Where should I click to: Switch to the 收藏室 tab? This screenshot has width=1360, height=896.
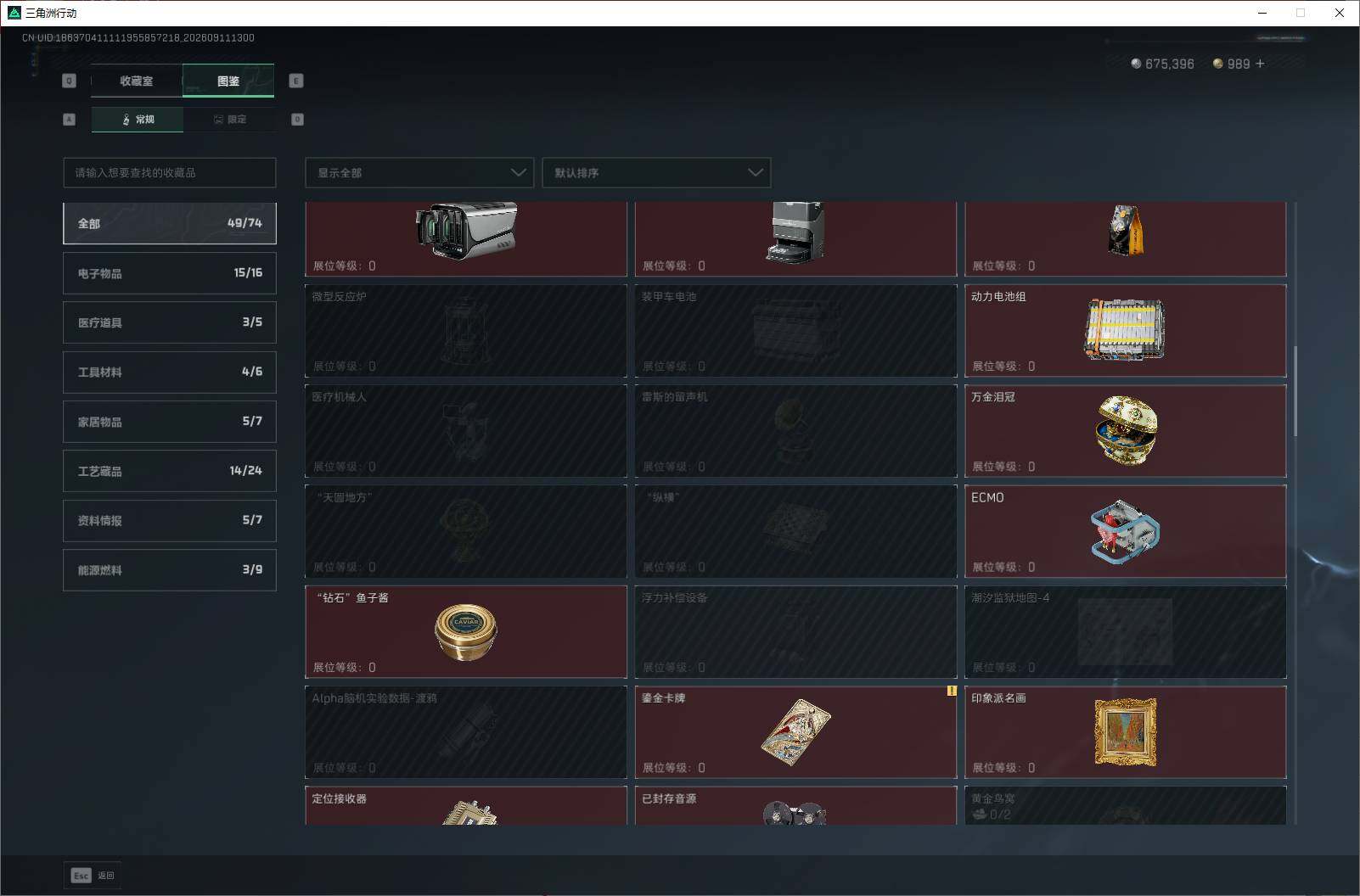pos(137,81)
